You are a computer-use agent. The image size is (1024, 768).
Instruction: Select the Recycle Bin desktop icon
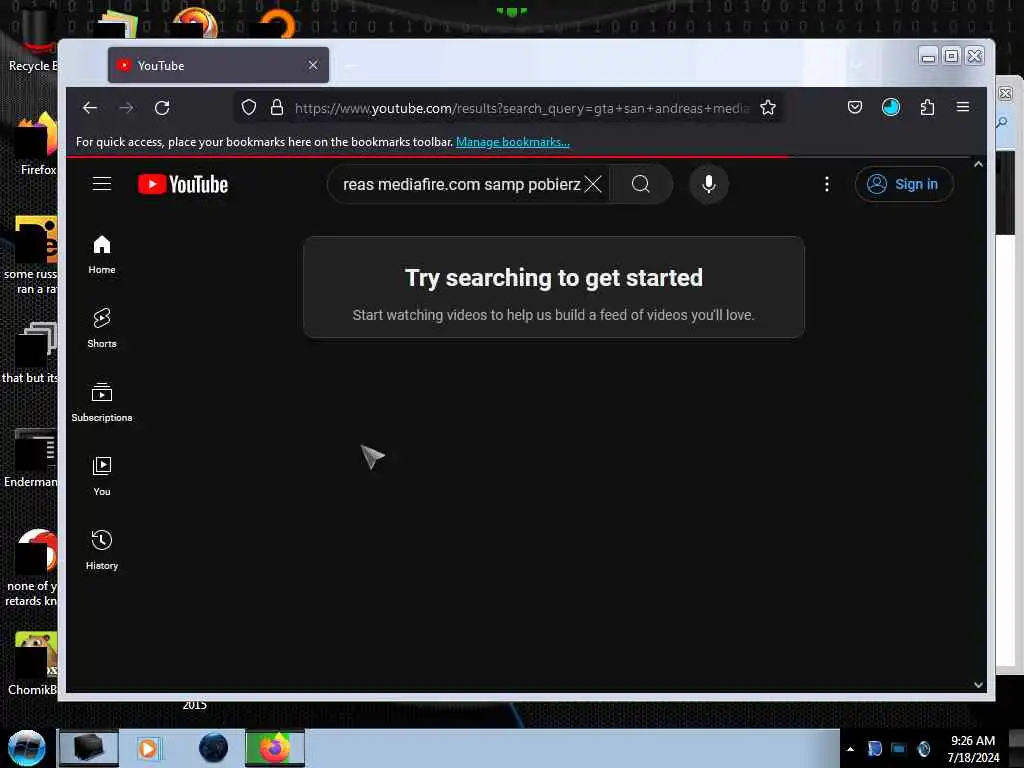[31, 40]
